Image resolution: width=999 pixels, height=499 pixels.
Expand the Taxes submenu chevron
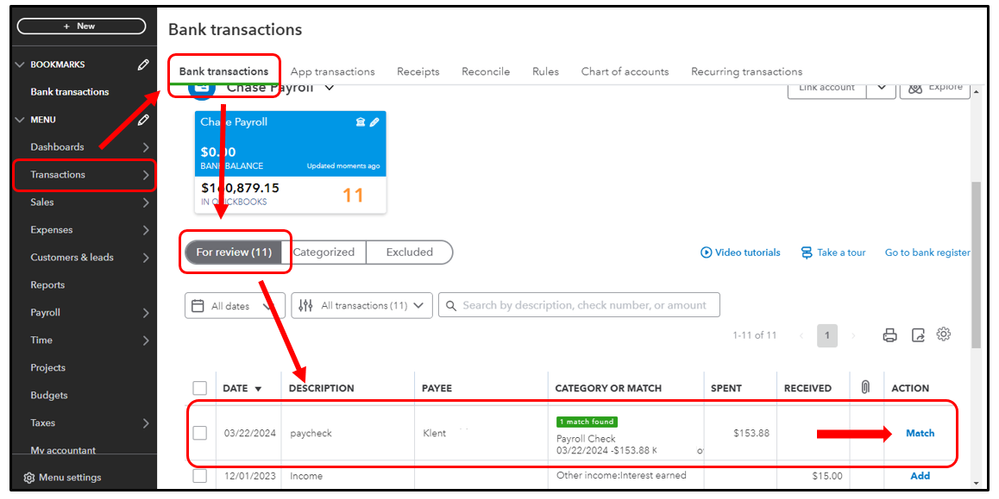(x=146, y=423)
